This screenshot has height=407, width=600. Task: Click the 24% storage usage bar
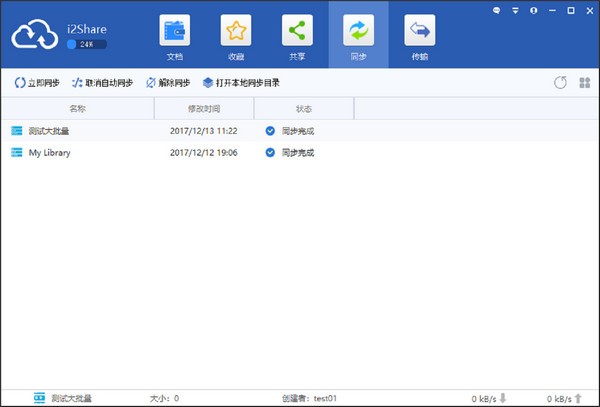pos(86,45)
